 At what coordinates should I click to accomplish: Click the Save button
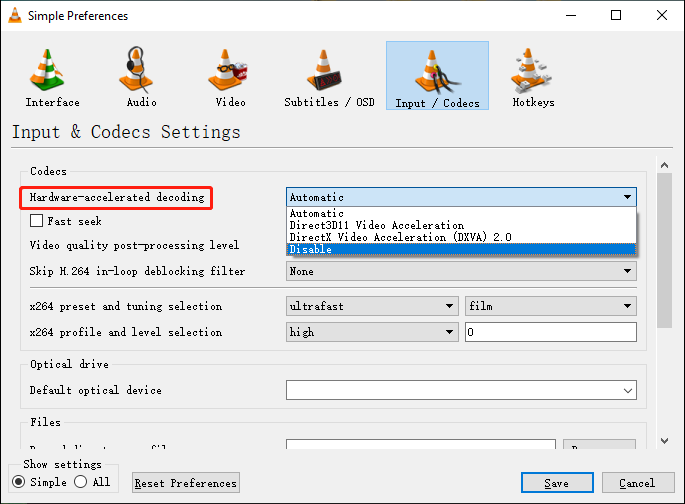[x=557, y=483]
